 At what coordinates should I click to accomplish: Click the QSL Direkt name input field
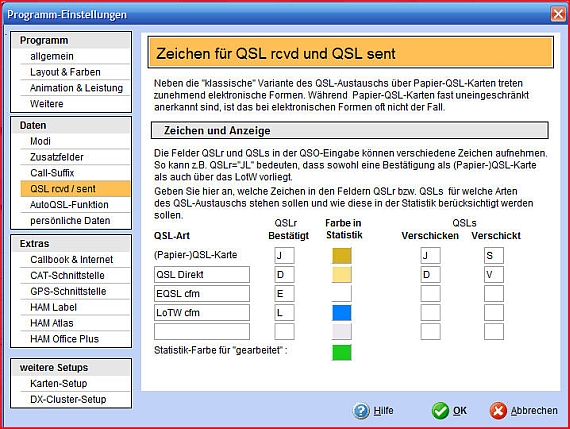202,274
